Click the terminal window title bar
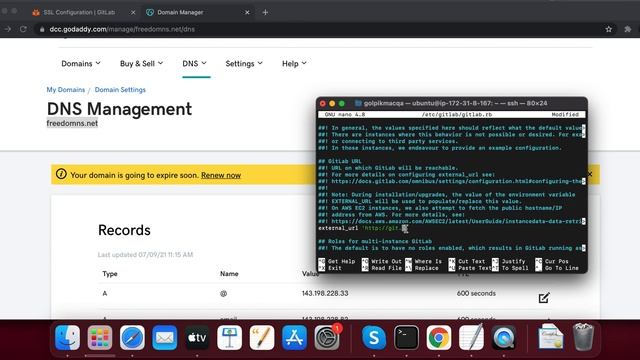The width and height of the screenshot is (640, 360). click(452, 103)
